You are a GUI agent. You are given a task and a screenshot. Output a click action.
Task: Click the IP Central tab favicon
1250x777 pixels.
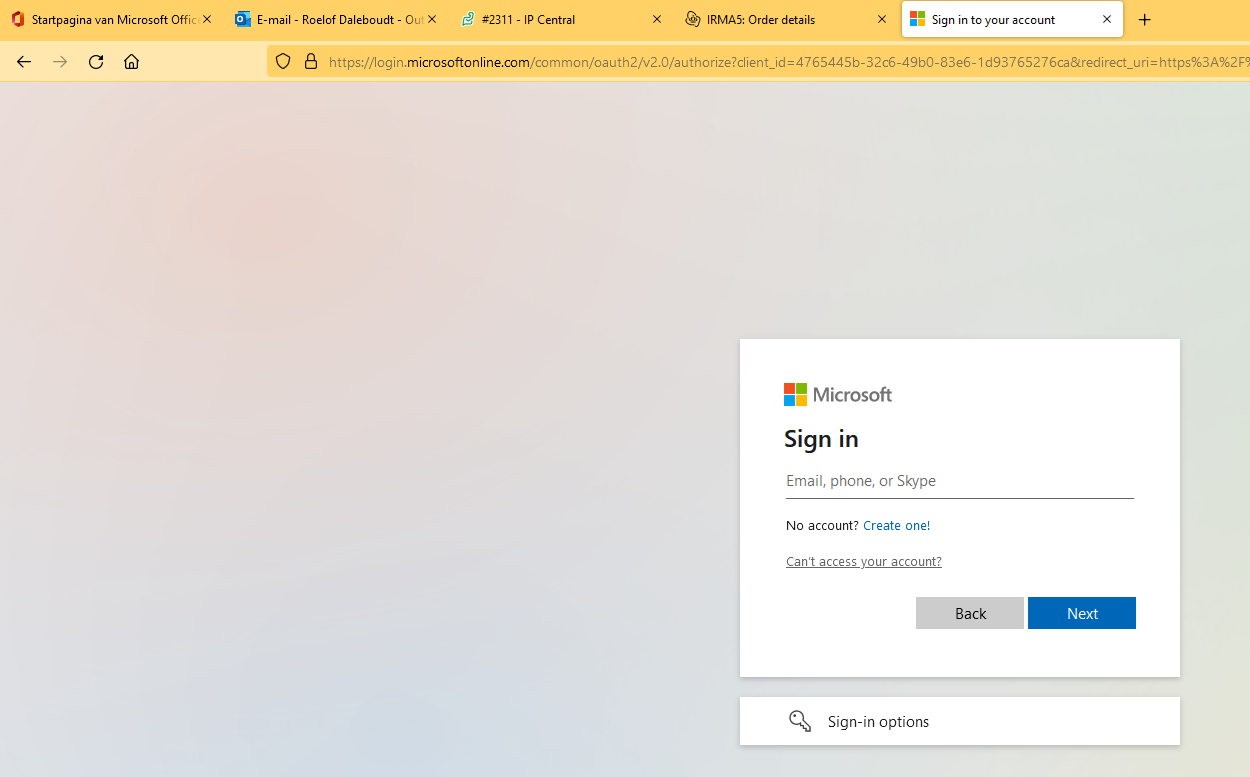tap(468, 19)
